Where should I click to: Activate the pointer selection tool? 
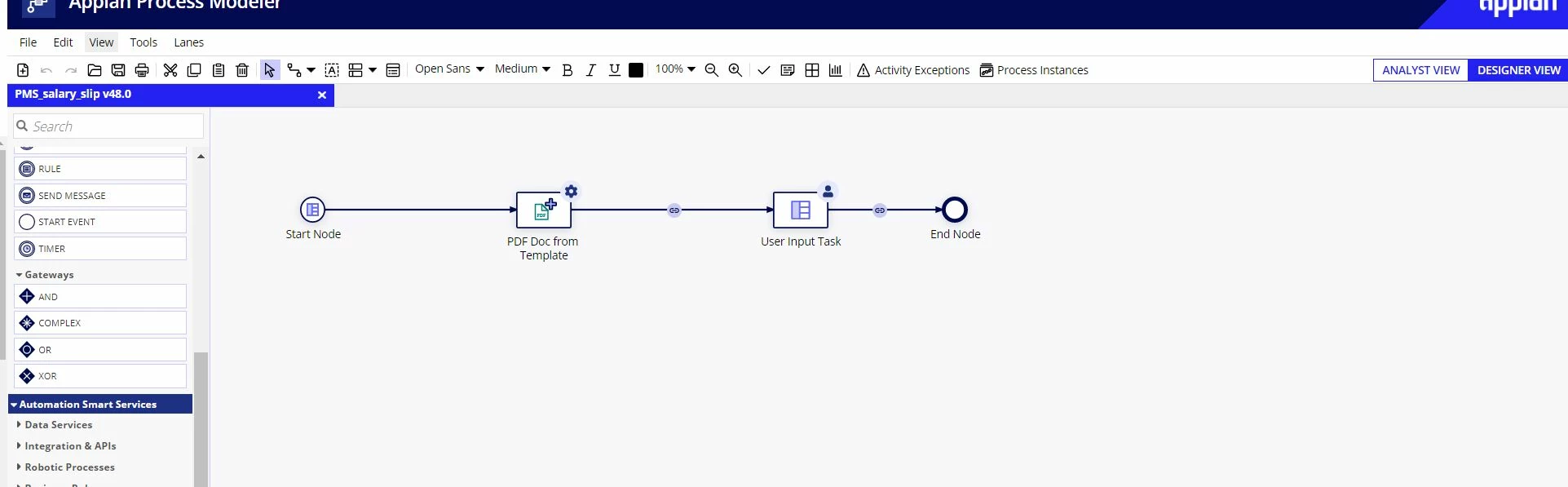pos(269,70)
